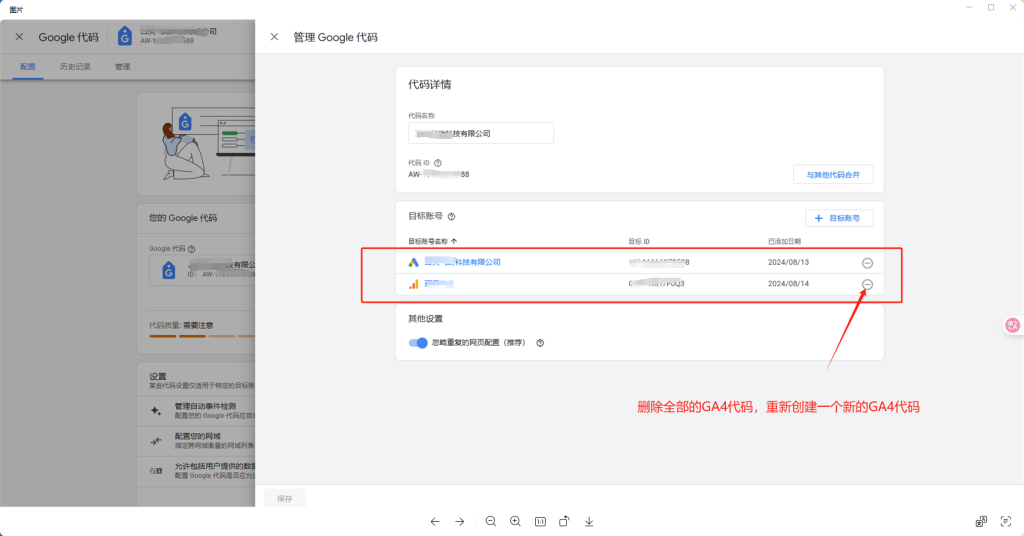This screenshot has width=1024, height=536.
Task: Show image at actual size 1:1
Action: [540, 522]
